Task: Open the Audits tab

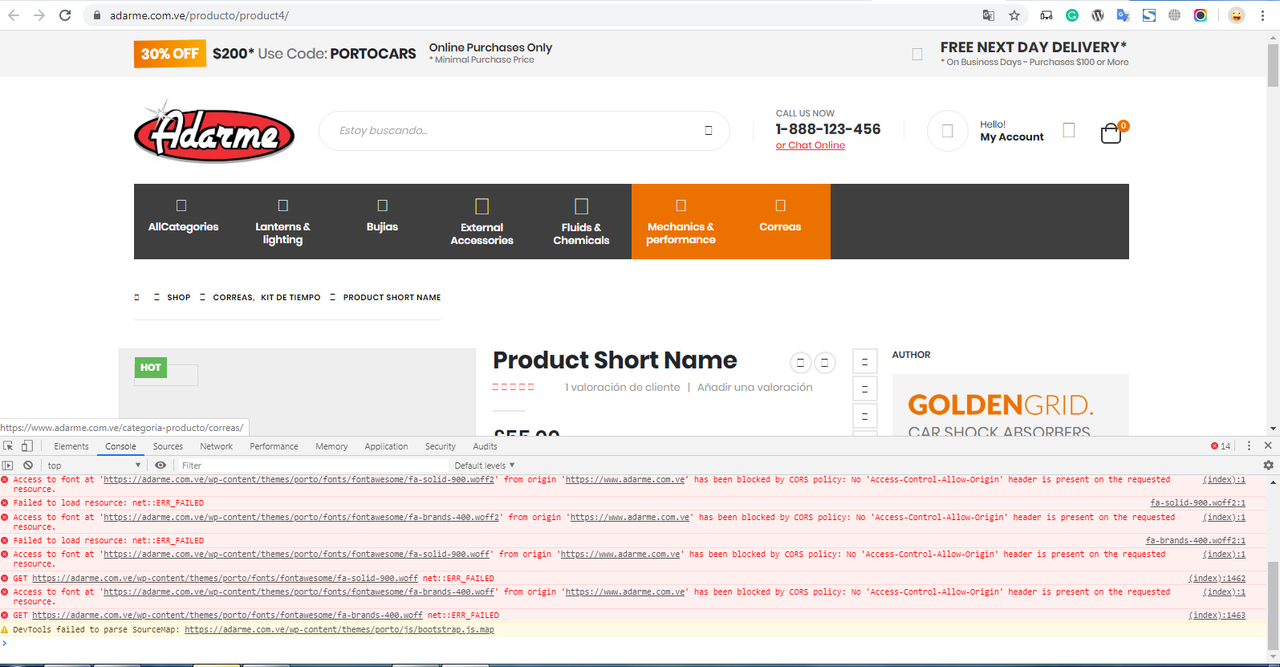Action: point(485,446)
